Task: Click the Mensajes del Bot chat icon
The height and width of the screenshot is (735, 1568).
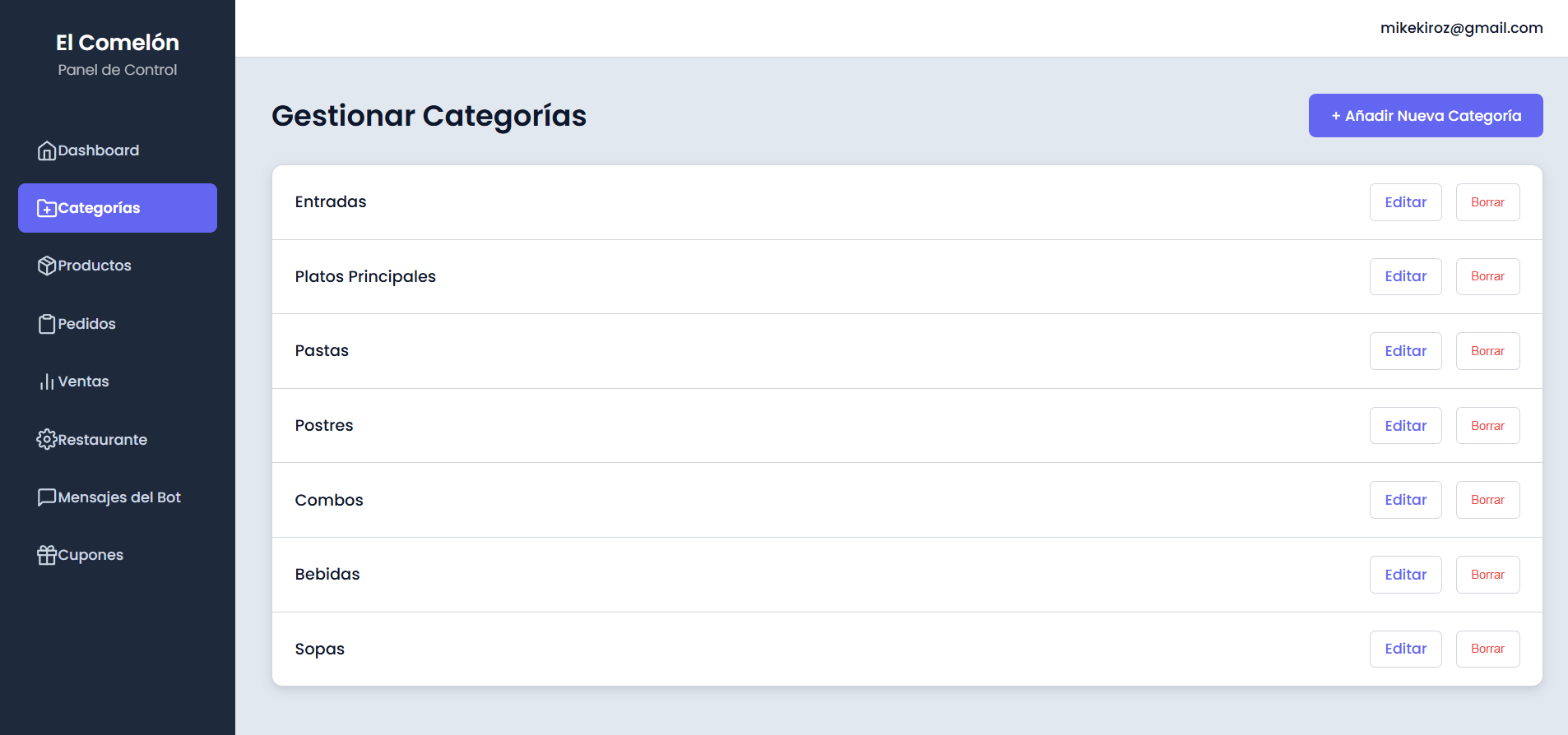Action: click(x=47, y=497)
